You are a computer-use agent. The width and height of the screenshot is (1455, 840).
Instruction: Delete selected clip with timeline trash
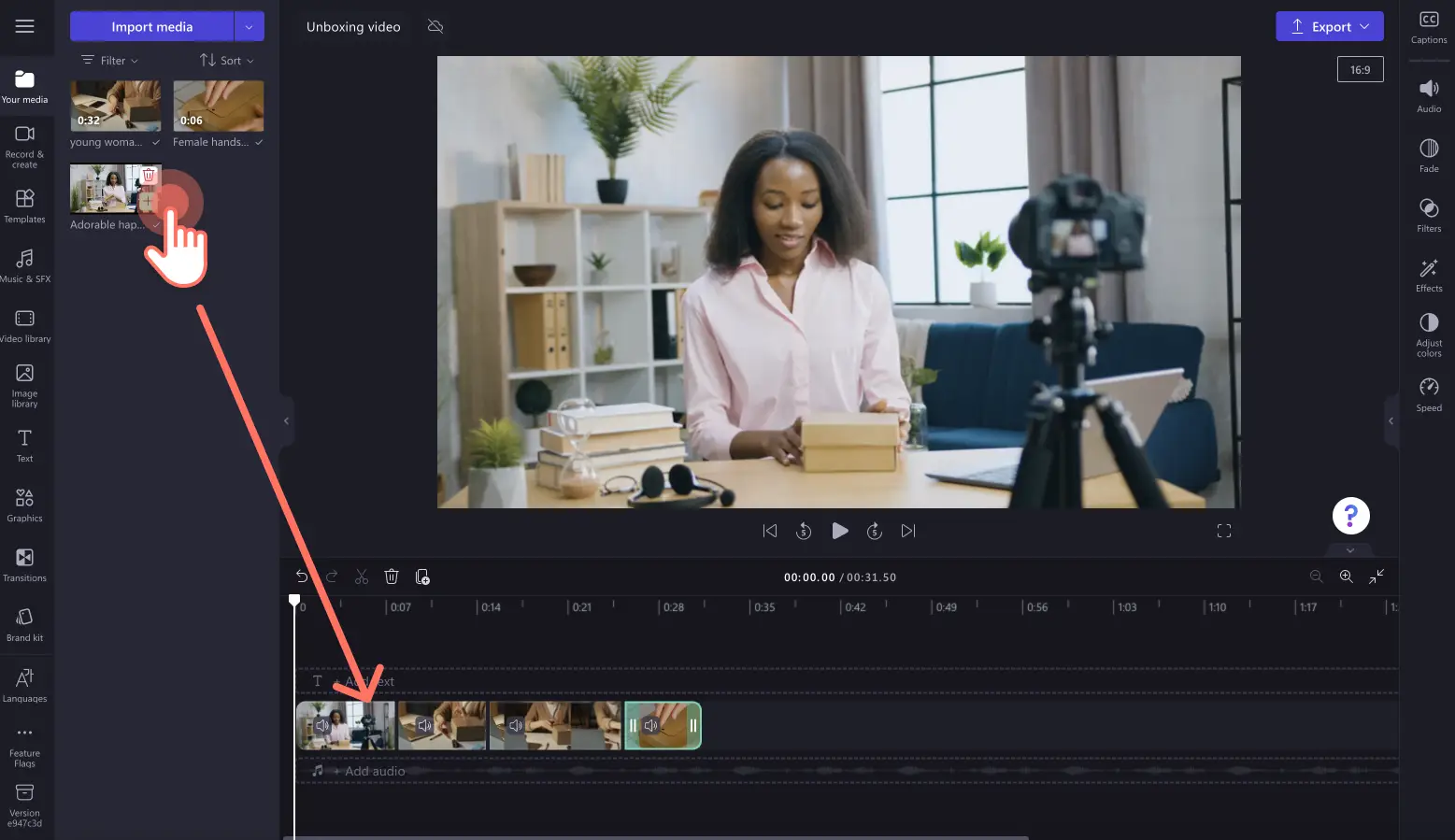(x=392, y=577)
